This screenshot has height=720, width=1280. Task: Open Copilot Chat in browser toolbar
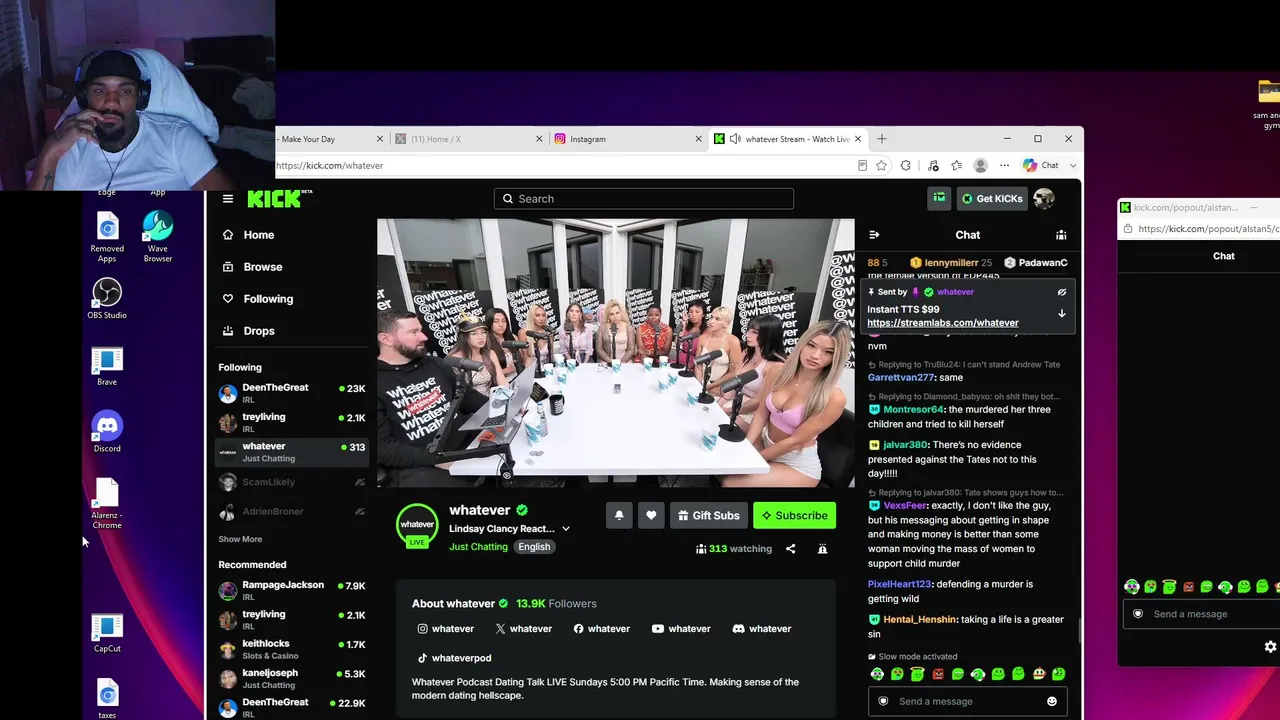pyautogui.click(x=1041, y=166)
